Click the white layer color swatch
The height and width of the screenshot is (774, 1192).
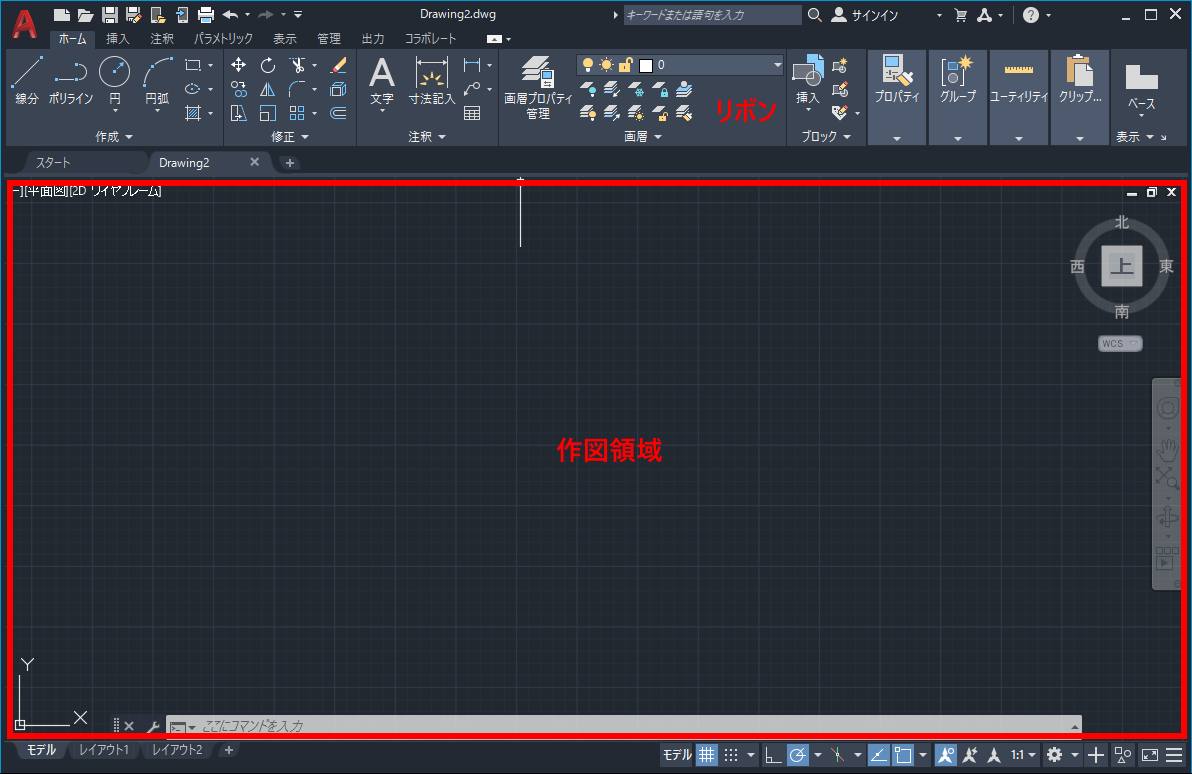[x=646, y=65]
